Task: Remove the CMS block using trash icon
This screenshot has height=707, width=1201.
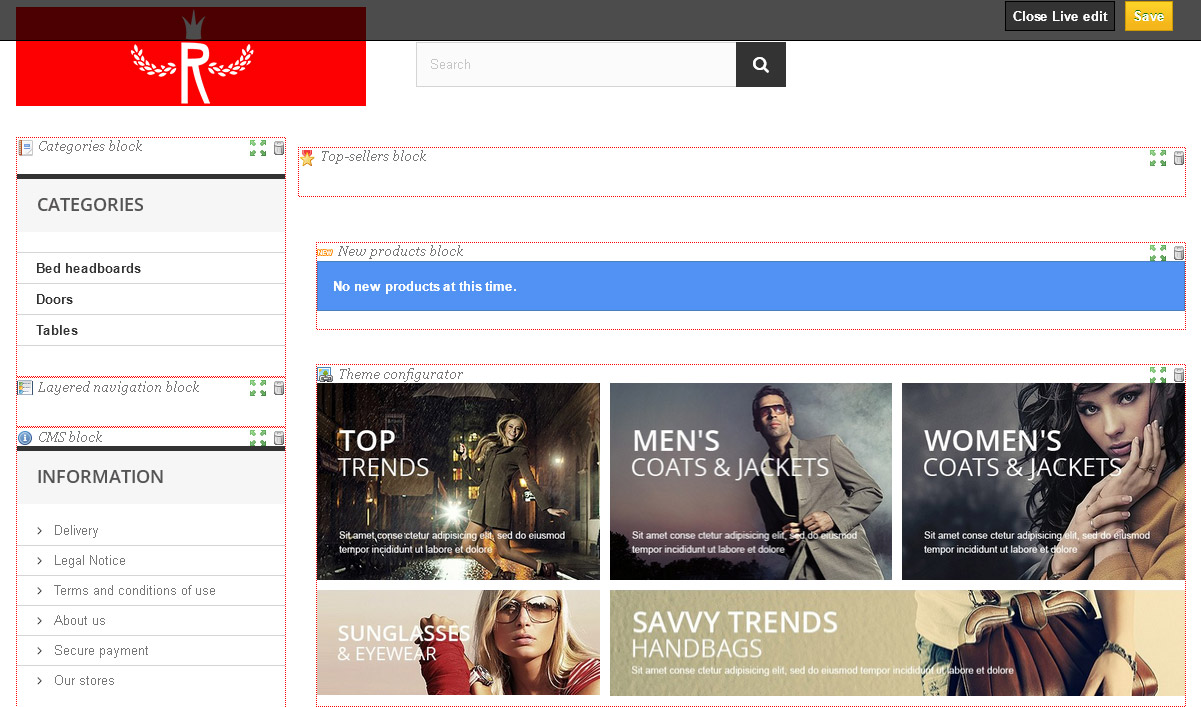Action: pyautogui.click(x=279, y=438)
